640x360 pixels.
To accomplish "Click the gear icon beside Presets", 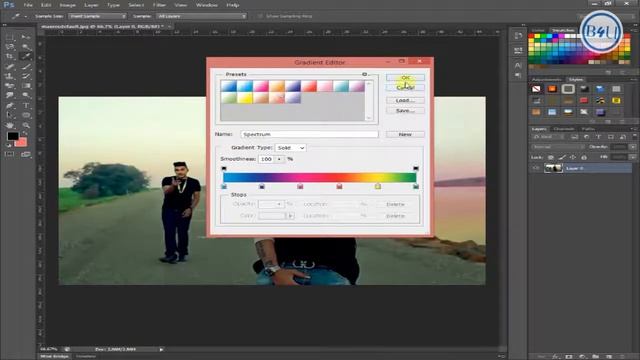I will click(x=364, y=74).
